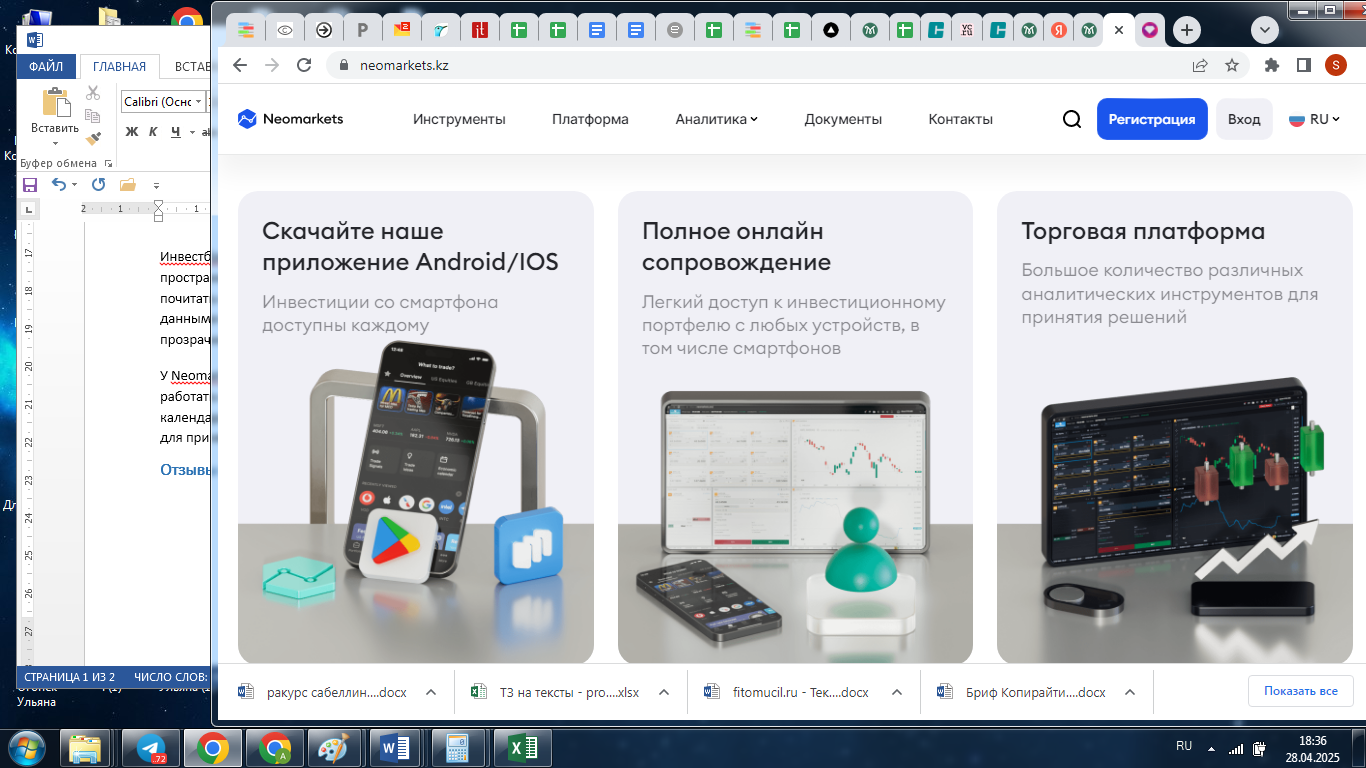Open the Chrome extensions puzzle icon
This screenshot has width=1366, height=768.
(1271, 65)
